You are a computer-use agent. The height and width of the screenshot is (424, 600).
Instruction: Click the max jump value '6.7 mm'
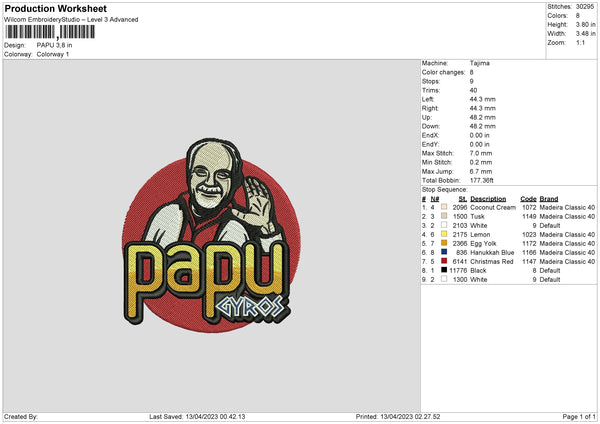point(481,171)
